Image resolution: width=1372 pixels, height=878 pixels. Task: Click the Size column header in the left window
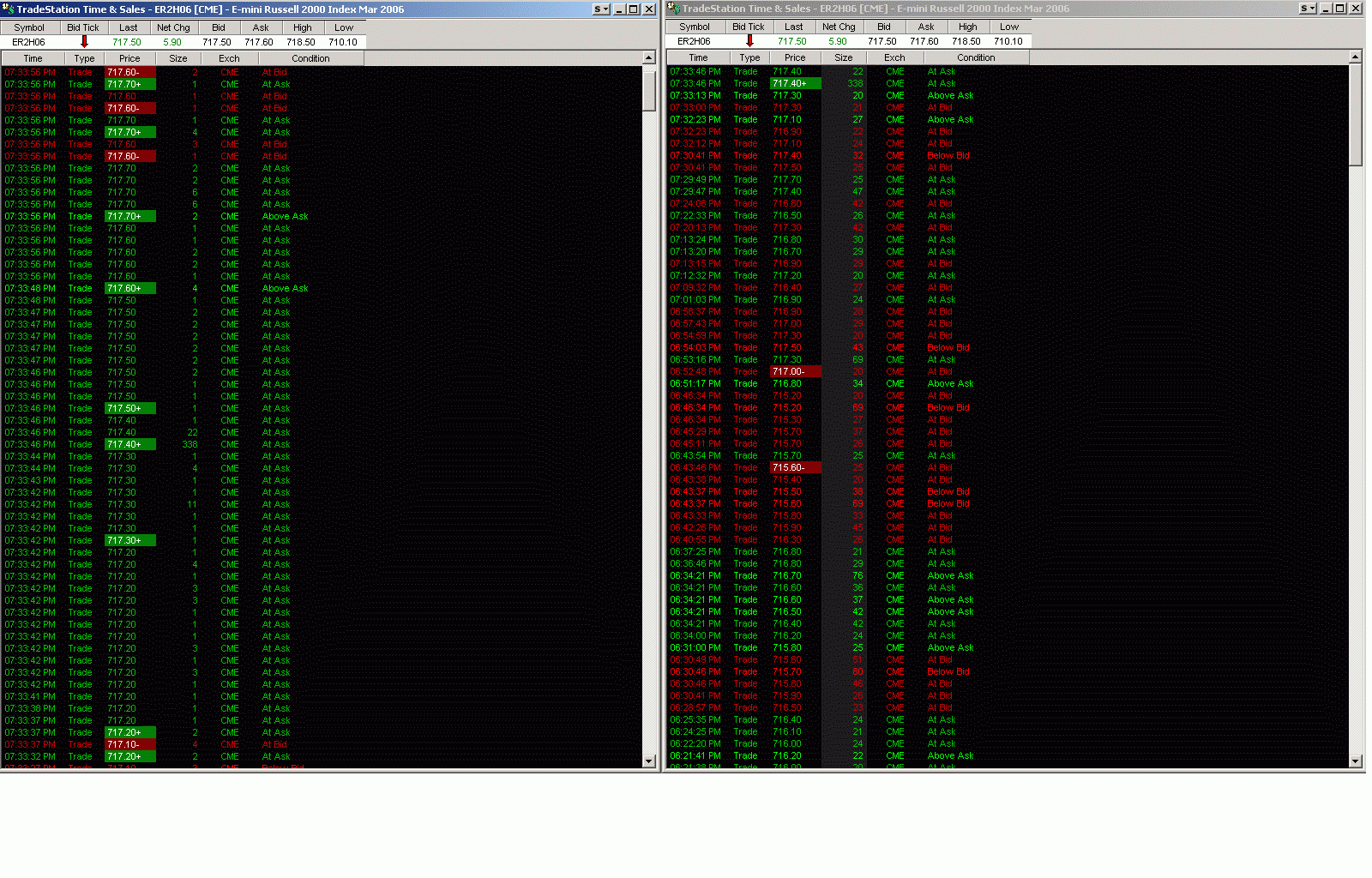[178, 58]
